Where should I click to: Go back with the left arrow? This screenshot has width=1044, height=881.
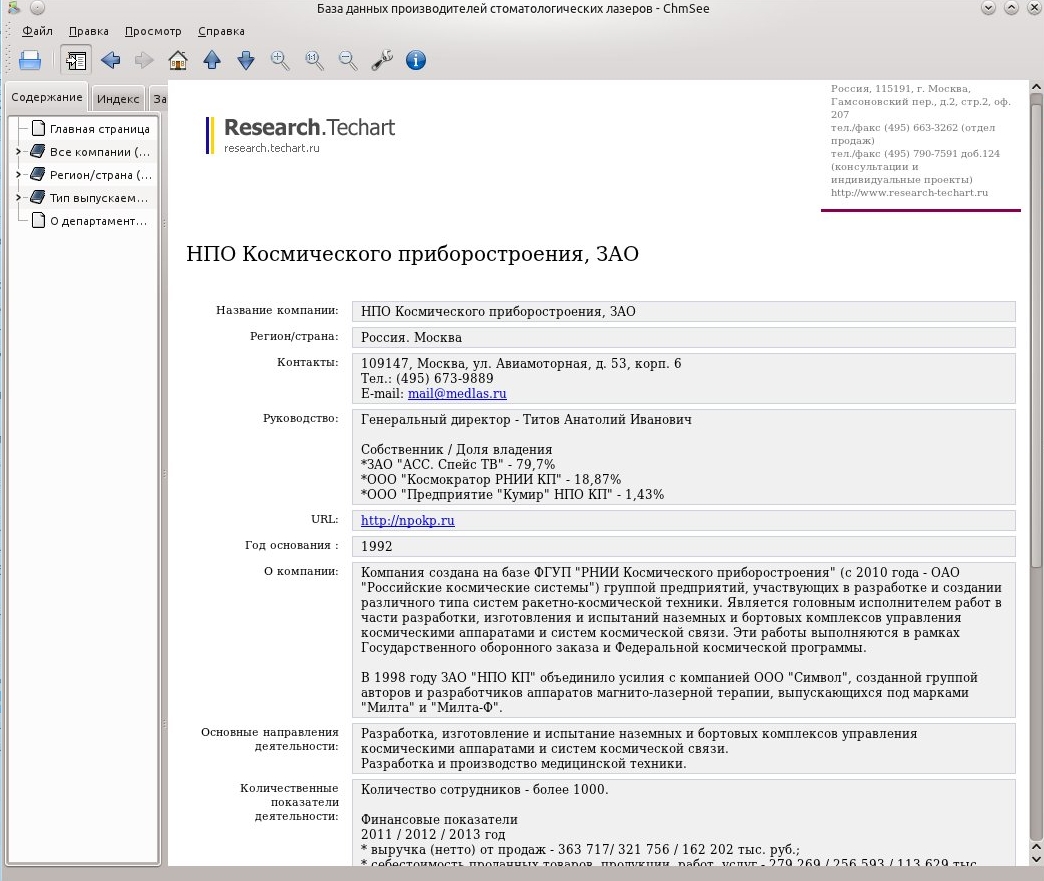[111, 61]
